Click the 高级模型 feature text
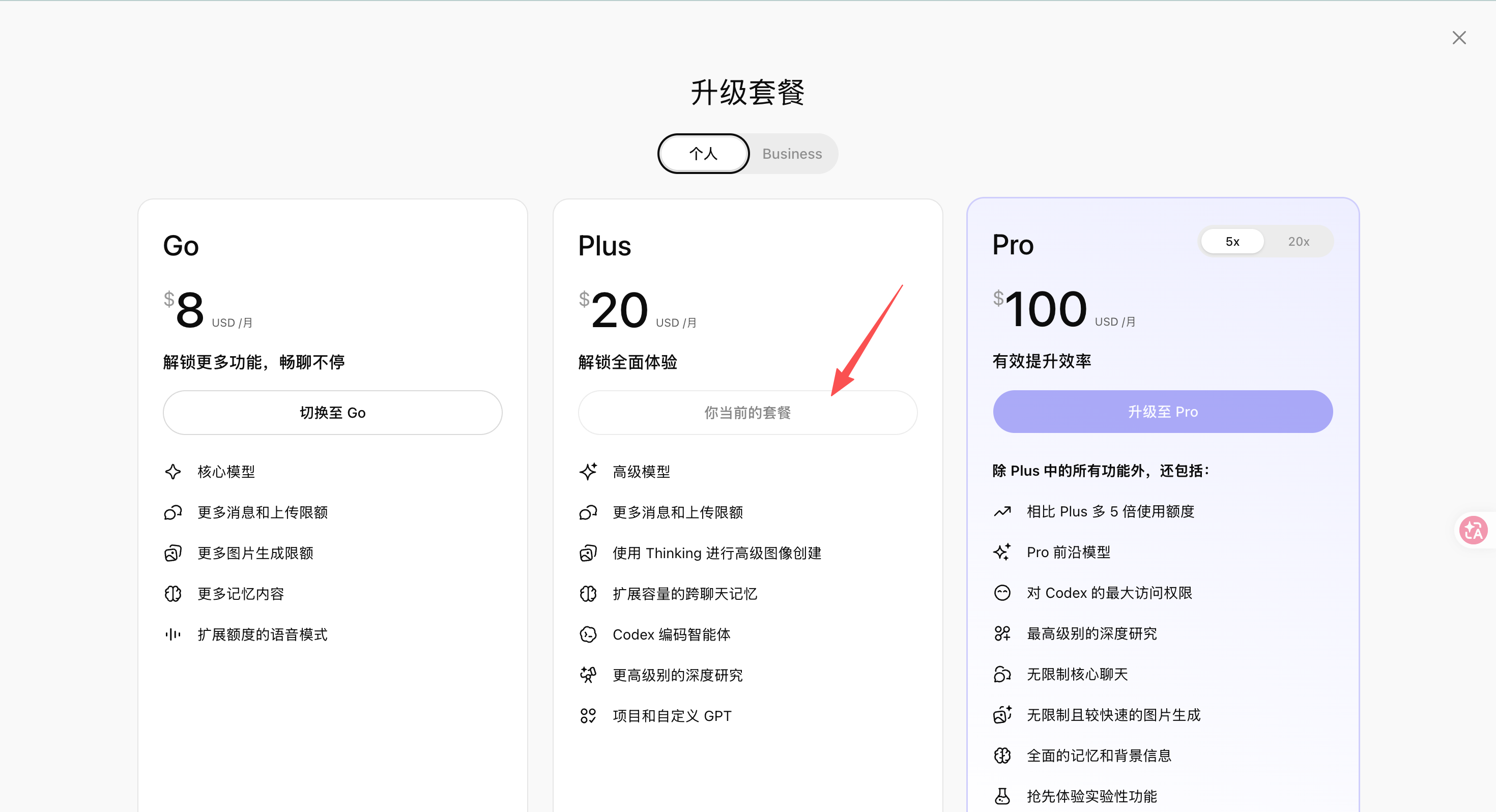The width and height of the screenshot is (1496, 812). pyautogui.click(x=642, y=472)
